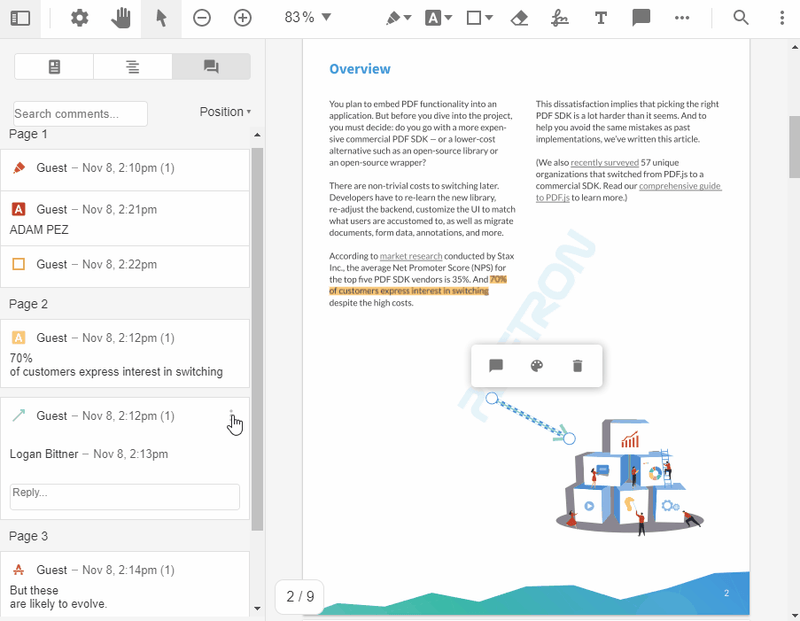Open the Position sort dropdown
The image size is (800, 621).
coord(225,112)
